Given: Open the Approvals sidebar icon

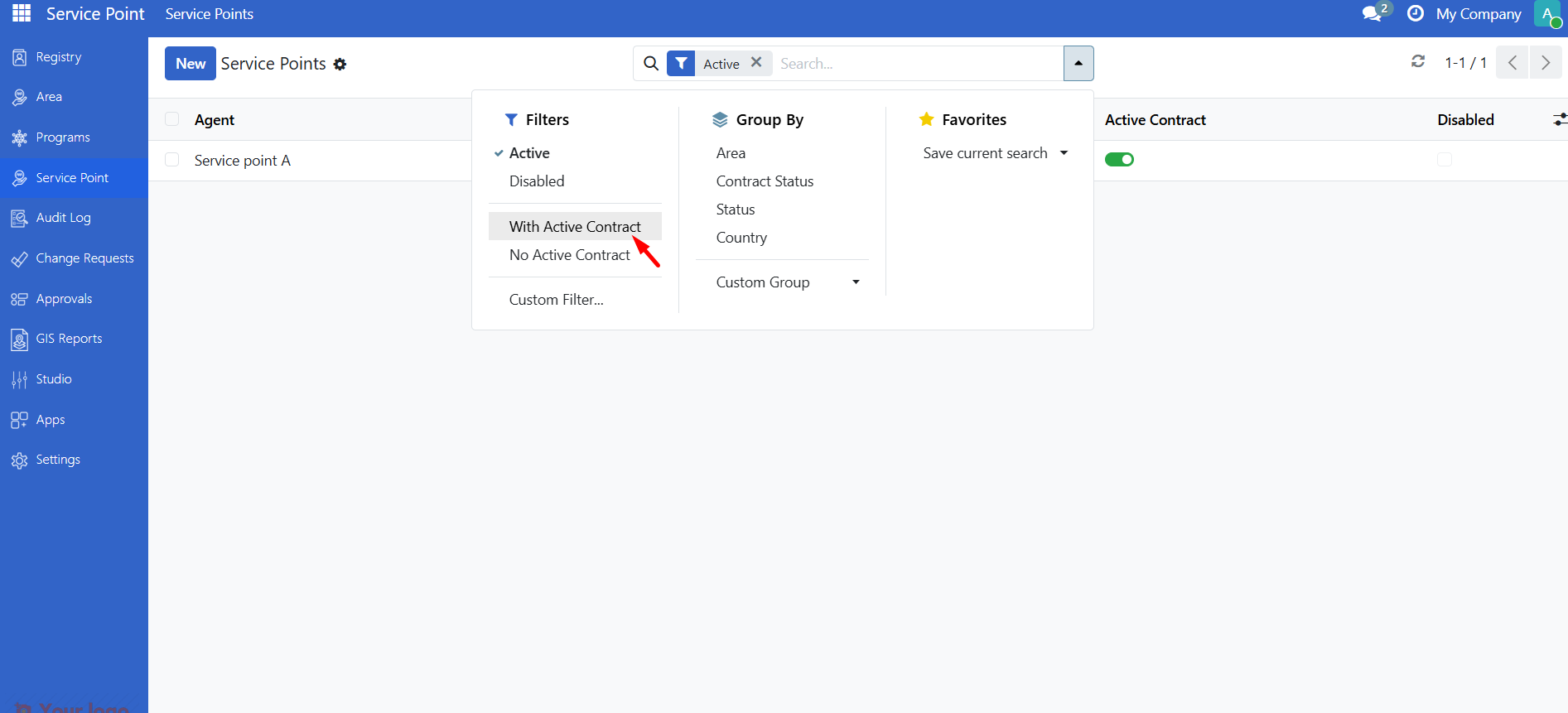Looking at the screenshot, I should [x=19, y=299].
